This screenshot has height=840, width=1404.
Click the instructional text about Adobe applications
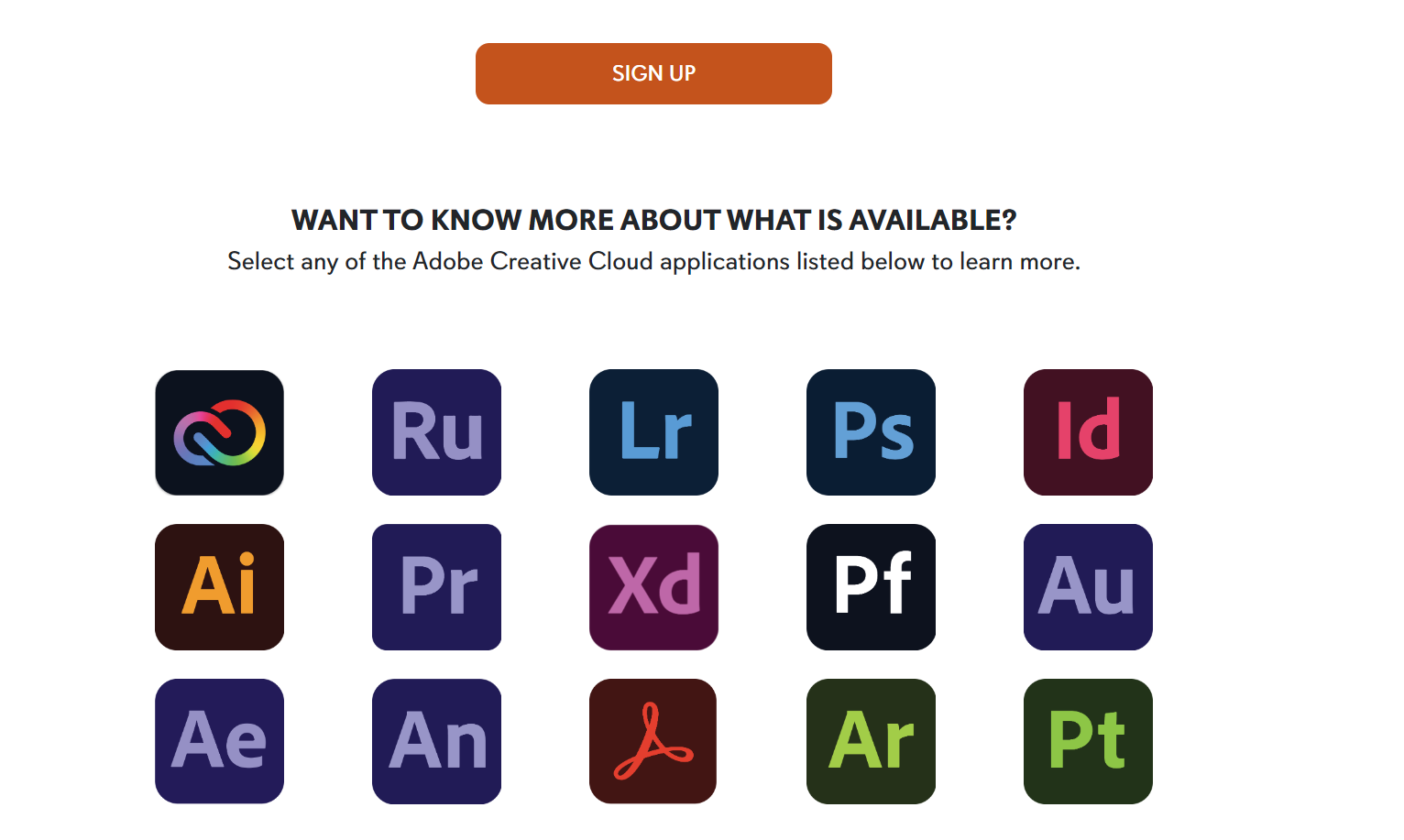653,261
